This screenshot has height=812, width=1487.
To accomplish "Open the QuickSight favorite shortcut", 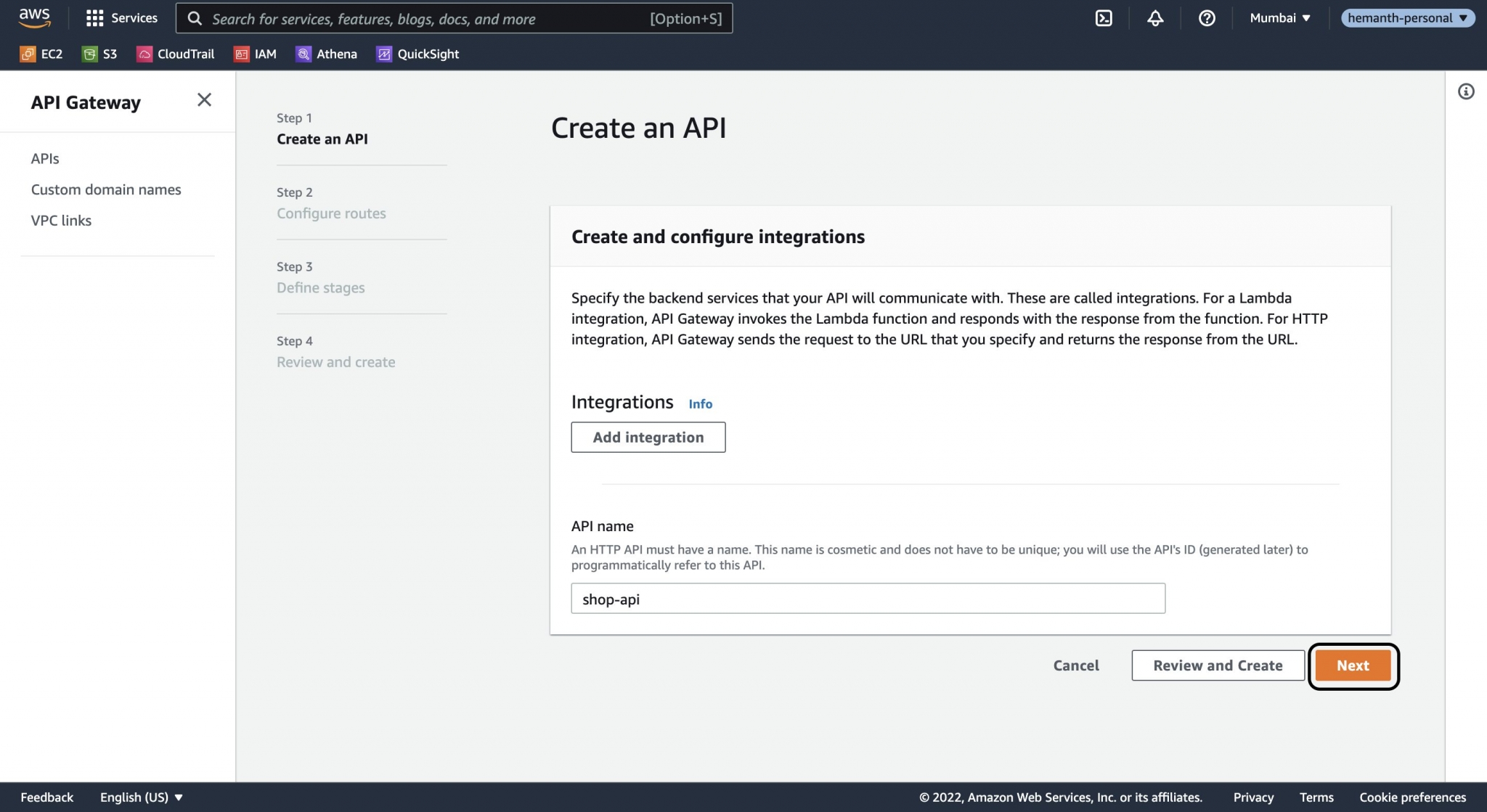I will click(417, 54).
